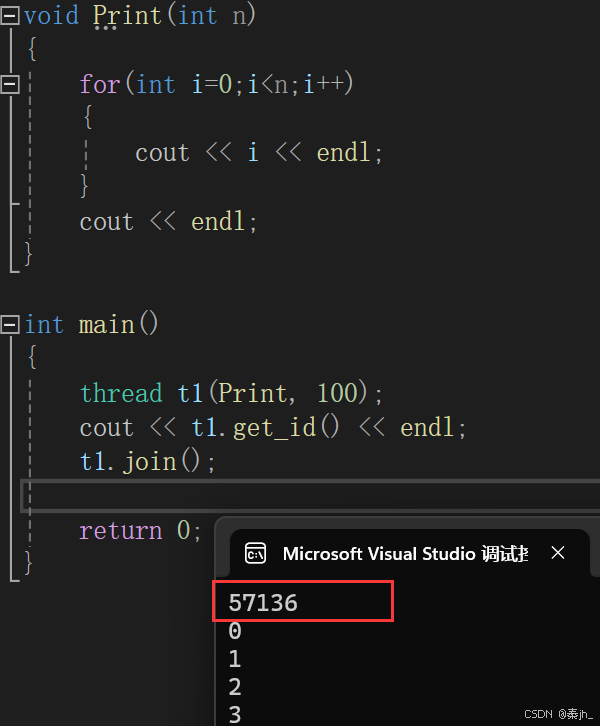Click the 'i<n' loop condition

point(268,84)
